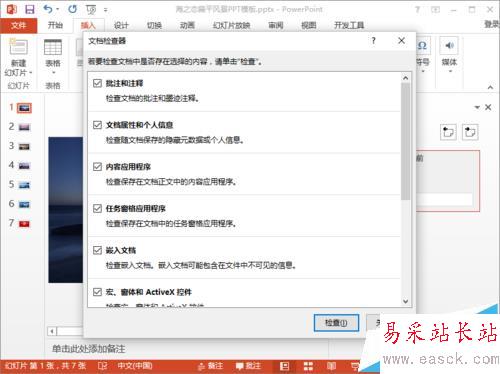Toggle the 批注和注释 checkbox
This screenshot has width=500, height=374.
[97, 83]
